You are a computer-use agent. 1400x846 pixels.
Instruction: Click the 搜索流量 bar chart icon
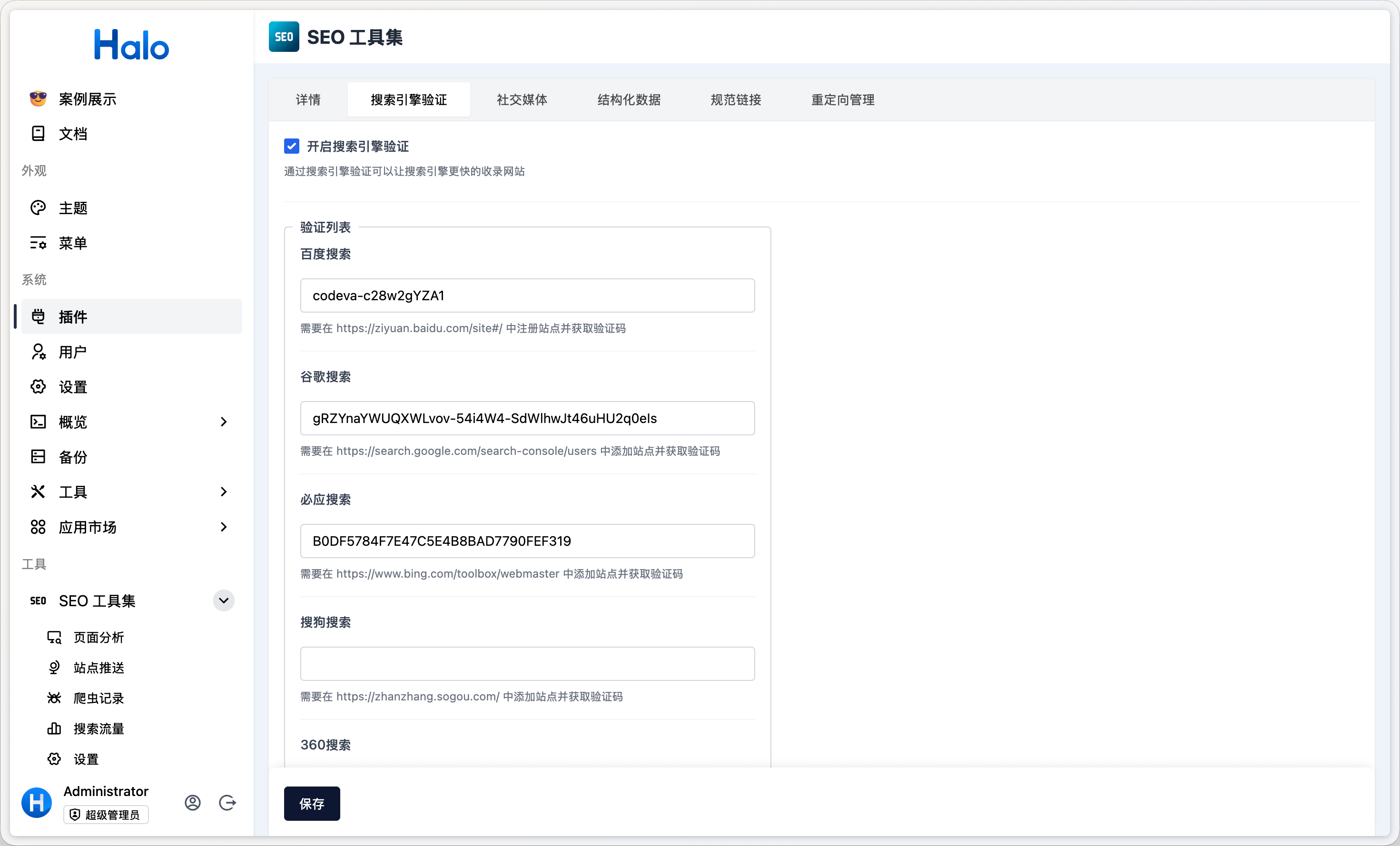click(x=54, y=728)
